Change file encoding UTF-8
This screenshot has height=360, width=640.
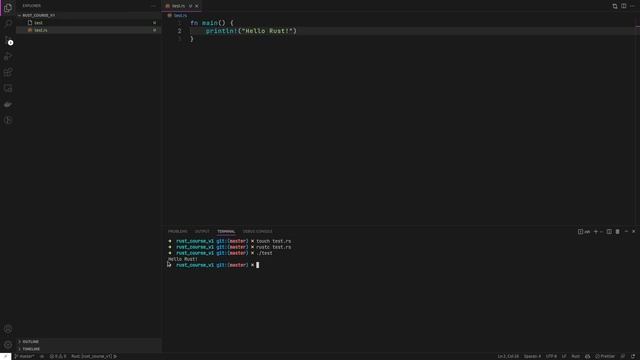pyautogui.click(x=551, y=356)
